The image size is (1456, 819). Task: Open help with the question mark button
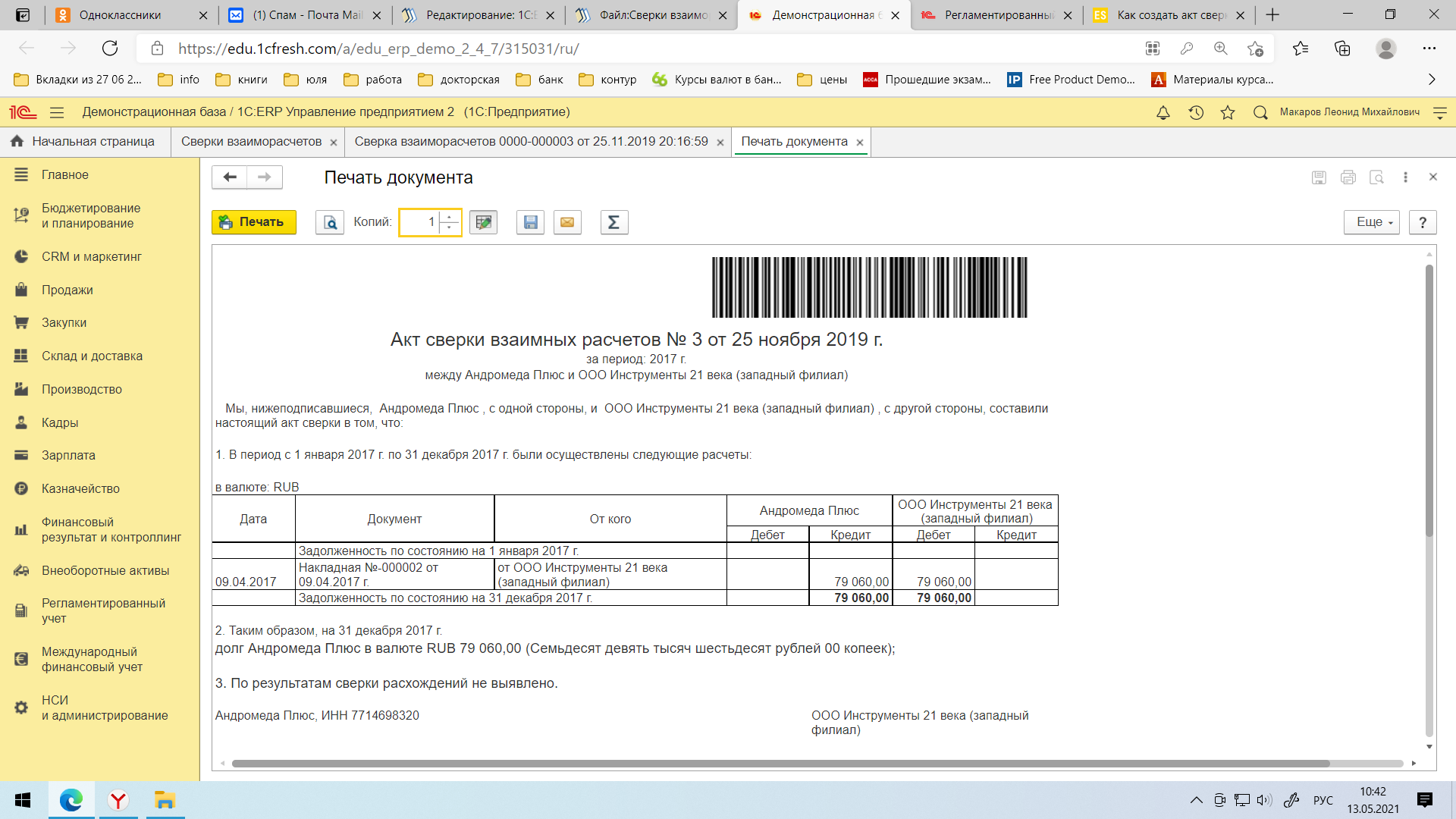[1423, 222]
